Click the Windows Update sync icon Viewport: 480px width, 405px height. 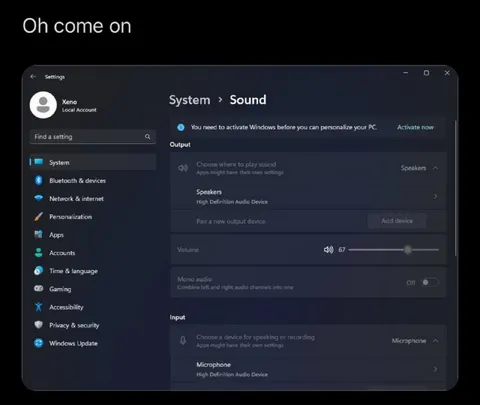click(x=39, y=343)
